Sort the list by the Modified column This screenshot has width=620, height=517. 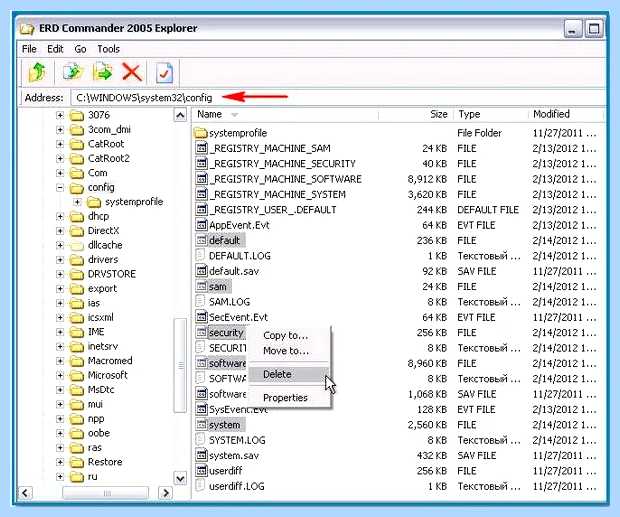click(565, 115)
